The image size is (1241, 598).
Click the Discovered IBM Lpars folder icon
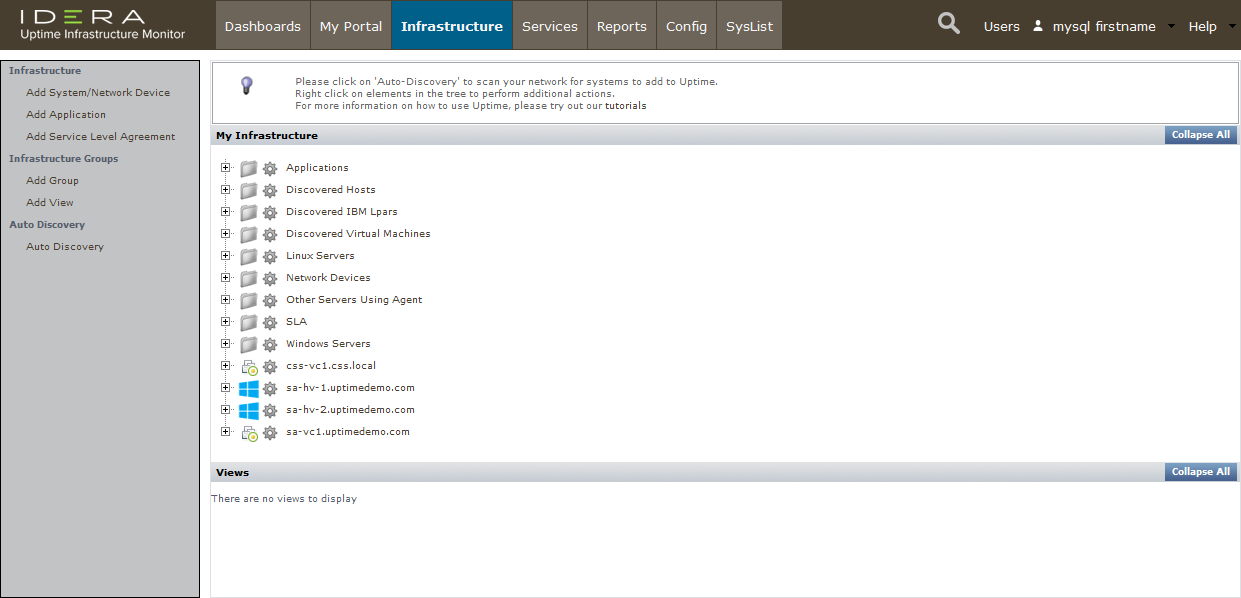[249, 212]
